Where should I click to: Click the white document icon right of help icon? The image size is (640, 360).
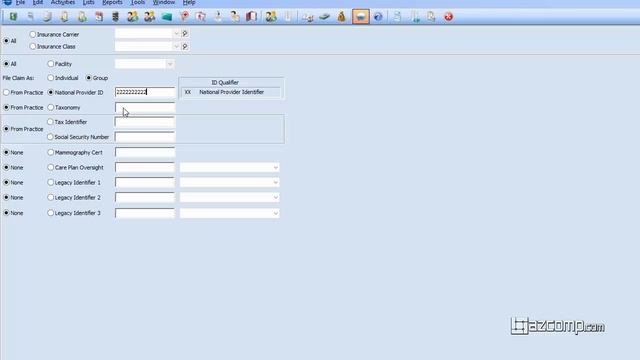point(397,17)
